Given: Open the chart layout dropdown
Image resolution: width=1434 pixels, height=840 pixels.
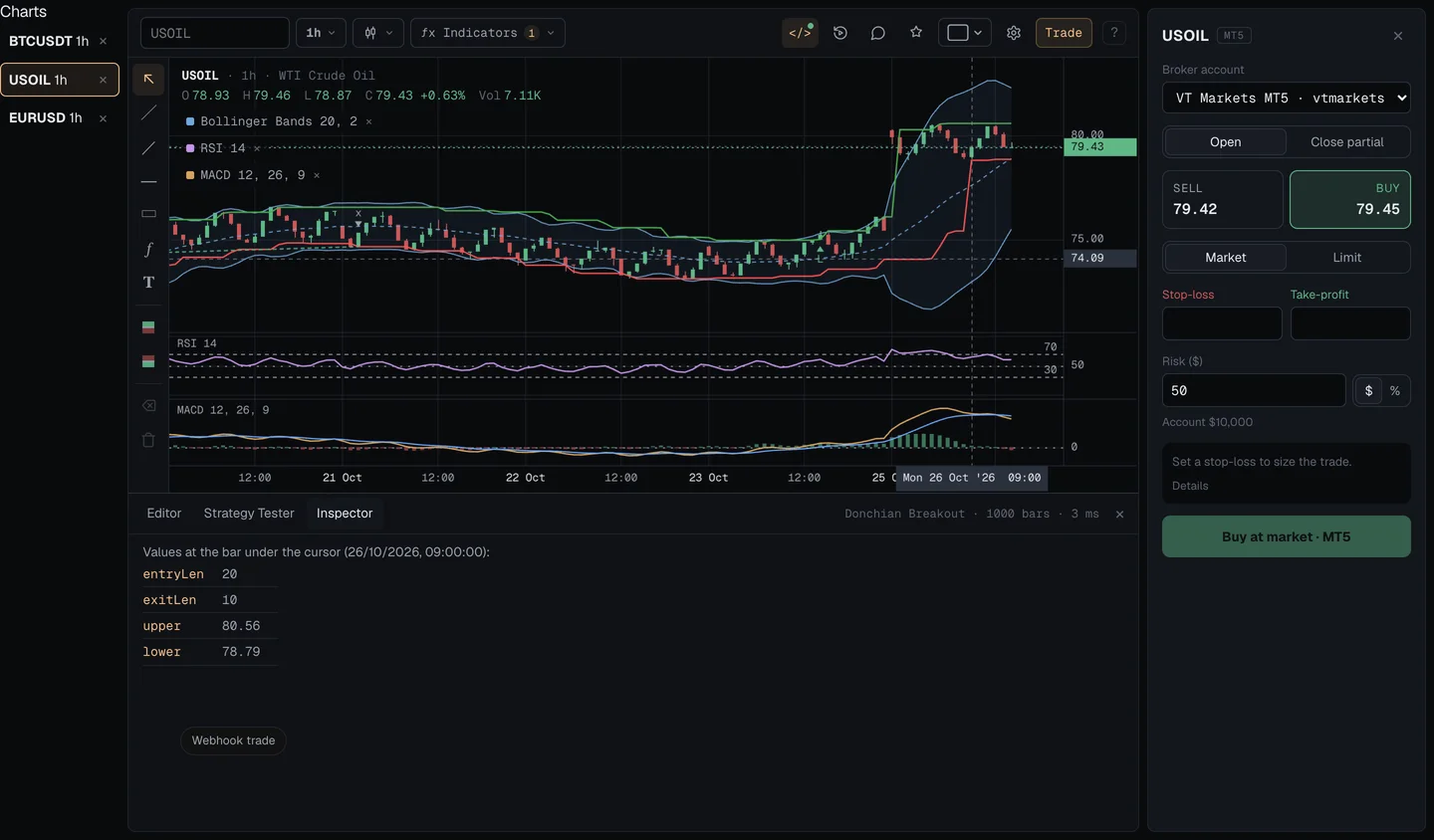Looking at the screenshot, I should [965, 33].
